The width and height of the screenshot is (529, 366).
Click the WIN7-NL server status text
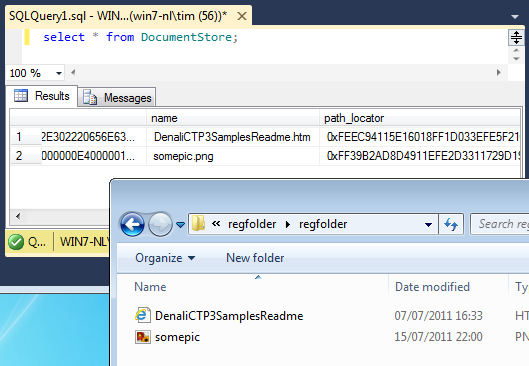click(x=84, y=242)
